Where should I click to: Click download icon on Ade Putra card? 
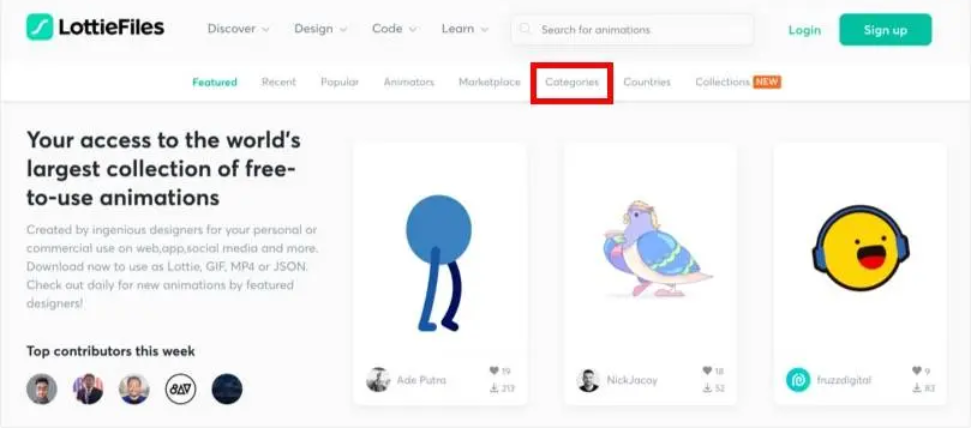coord(494,388)
